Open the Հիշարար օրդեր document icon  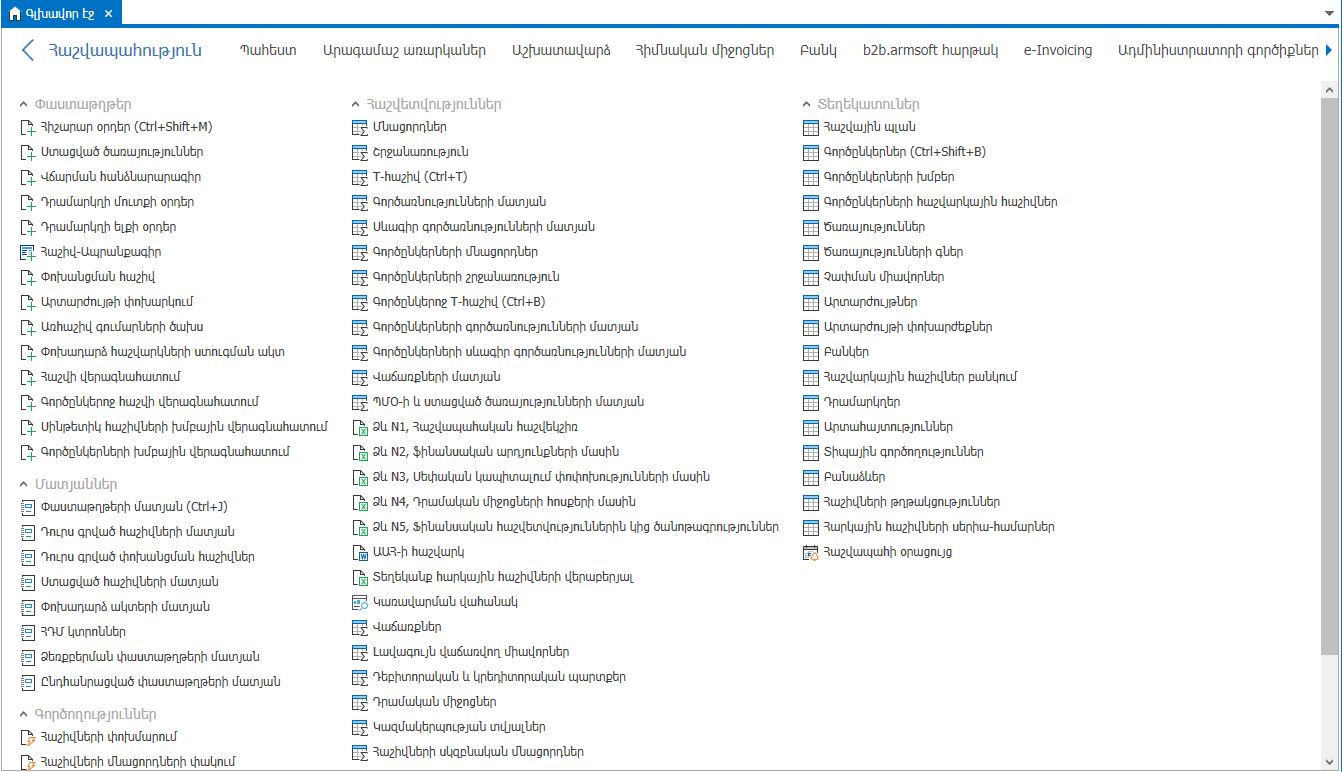click(27, 128)
